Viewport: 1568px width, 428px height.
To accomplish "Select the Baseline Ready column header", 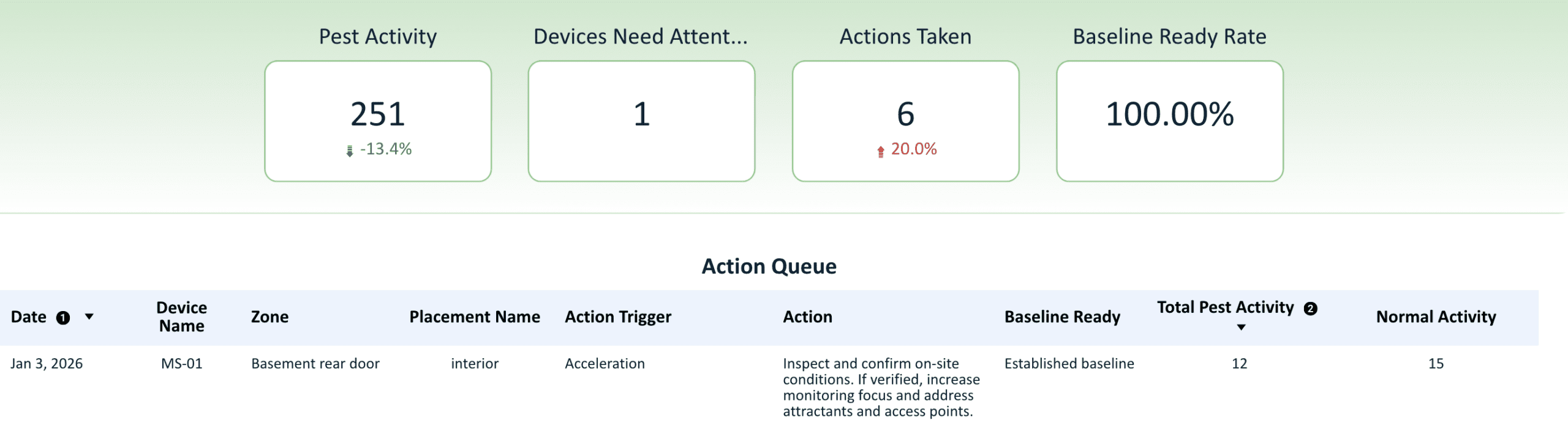I will pyautogui.click(x=1063, y=317).
